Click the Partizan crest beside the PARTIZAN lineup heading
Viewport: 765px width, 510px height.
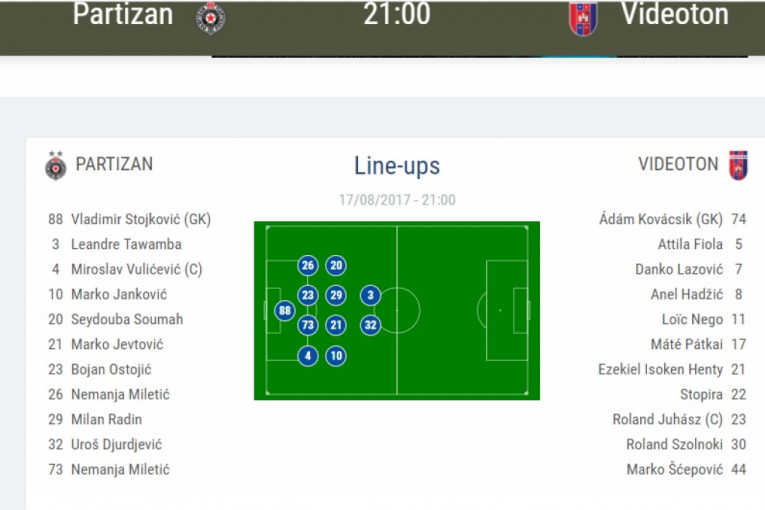(56, 165)
